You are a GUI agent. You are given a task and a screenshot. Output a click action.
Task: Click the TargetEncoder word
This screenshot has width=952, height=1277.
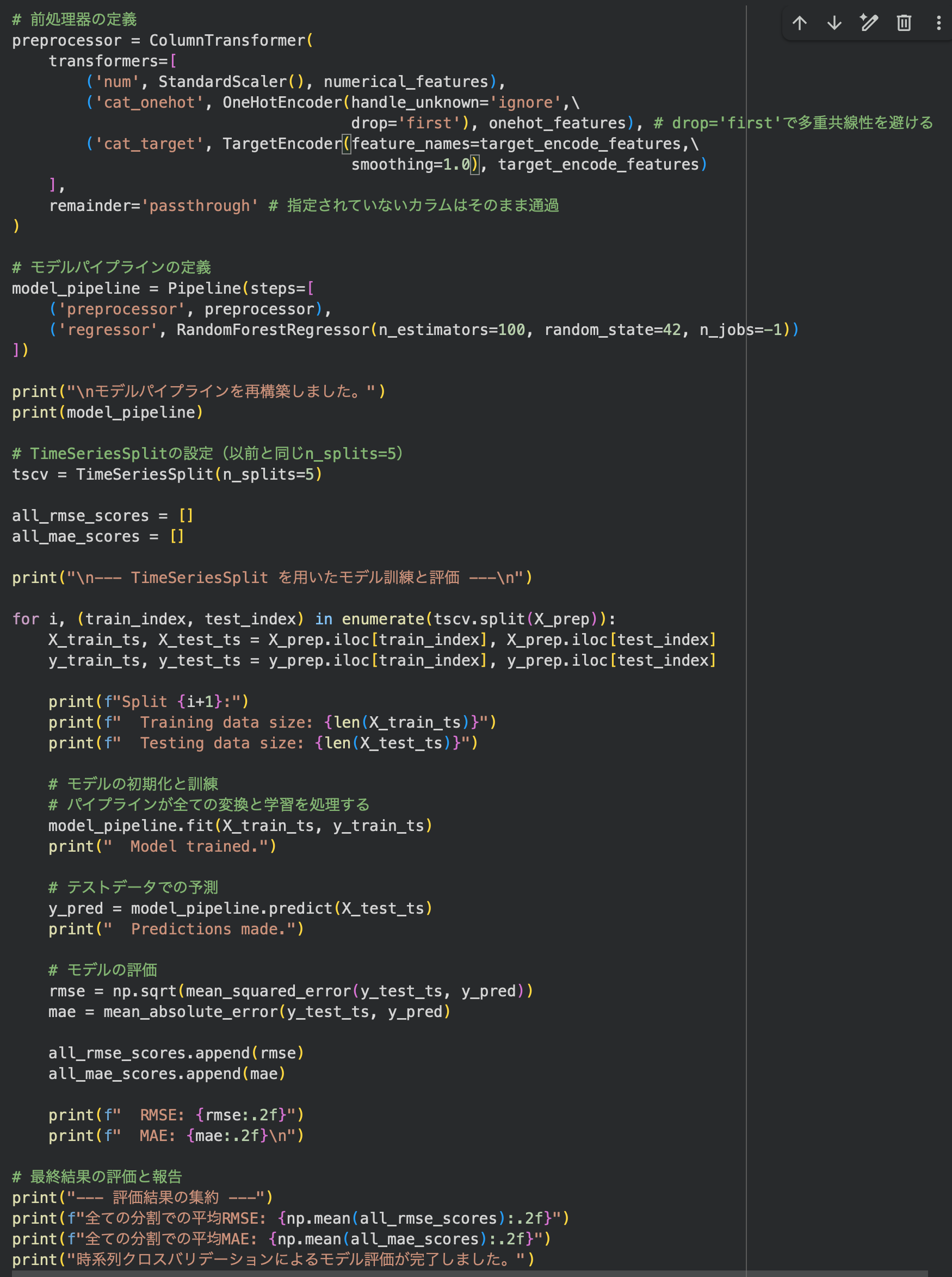282,144
